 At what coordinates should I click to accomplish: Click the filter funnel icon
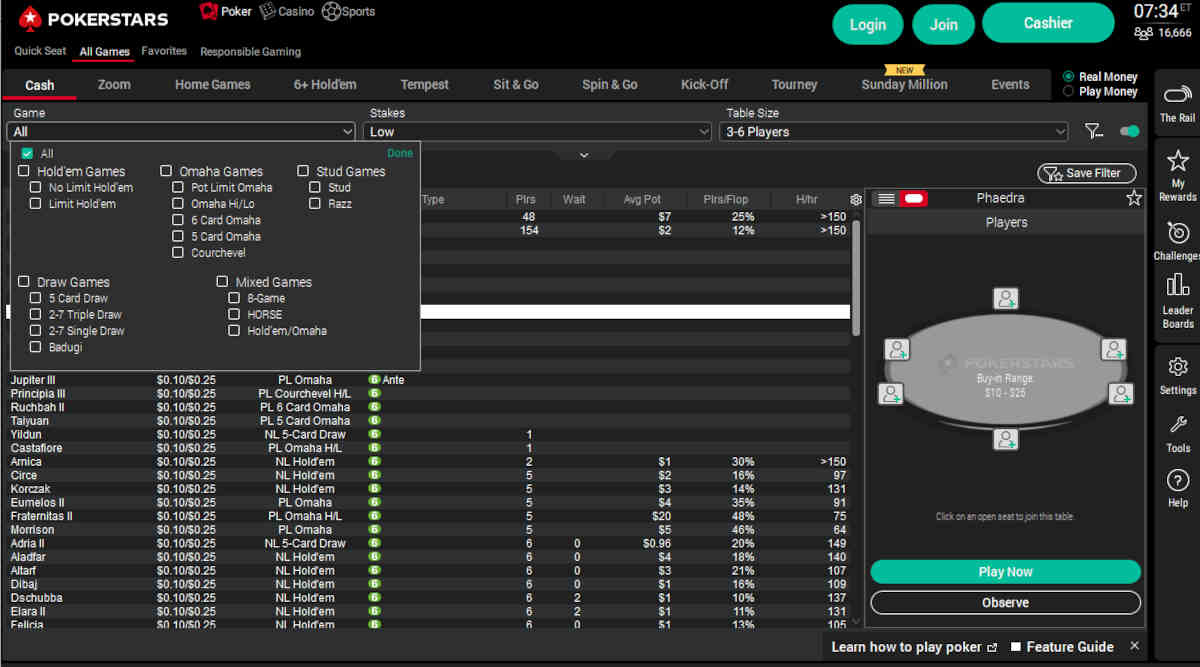(x=1094, y=131)
